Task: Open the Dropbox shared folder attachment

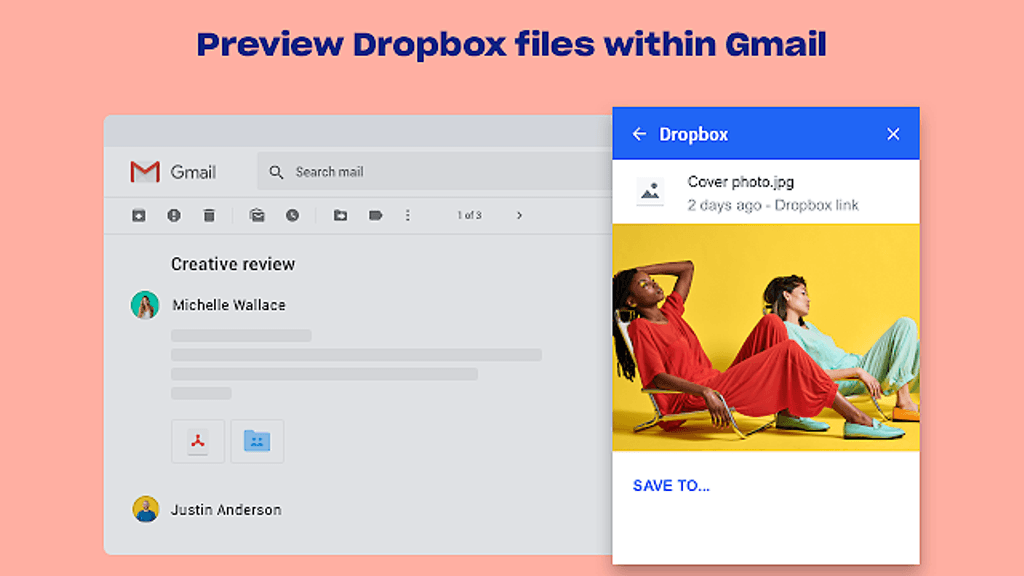Action: click(257, 441)
